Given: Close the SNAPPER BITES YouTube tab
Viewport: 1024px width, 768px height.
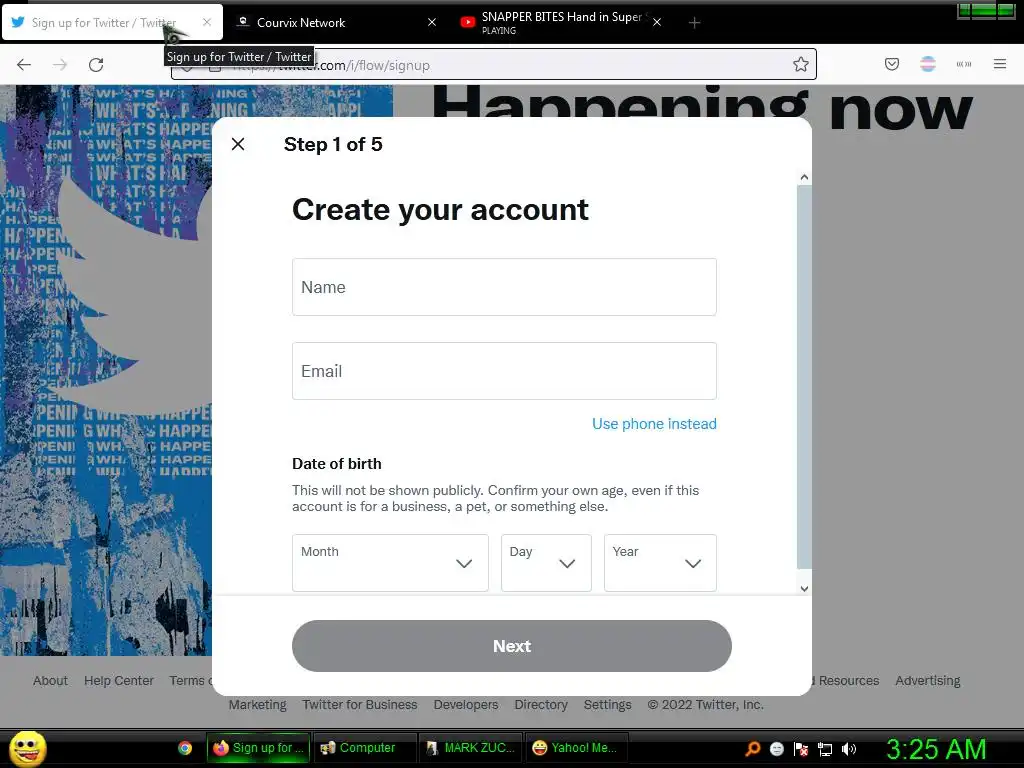Looking at the screenshot, I should pyautogui.click(x=657, y=22).
